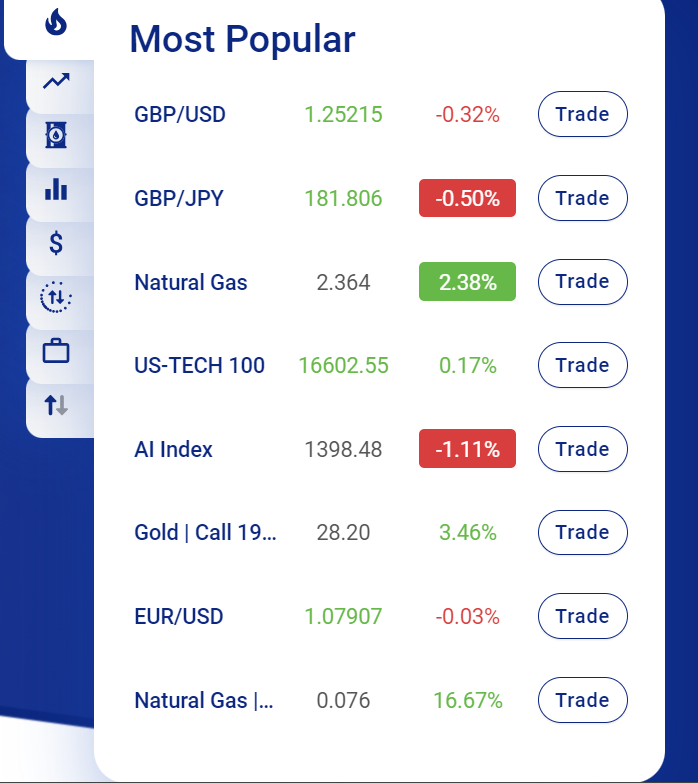Open the trending chart arrow category icon
The height and width of the screenshot is (783, 698).
pyautogui.click(x=56, y=81)
